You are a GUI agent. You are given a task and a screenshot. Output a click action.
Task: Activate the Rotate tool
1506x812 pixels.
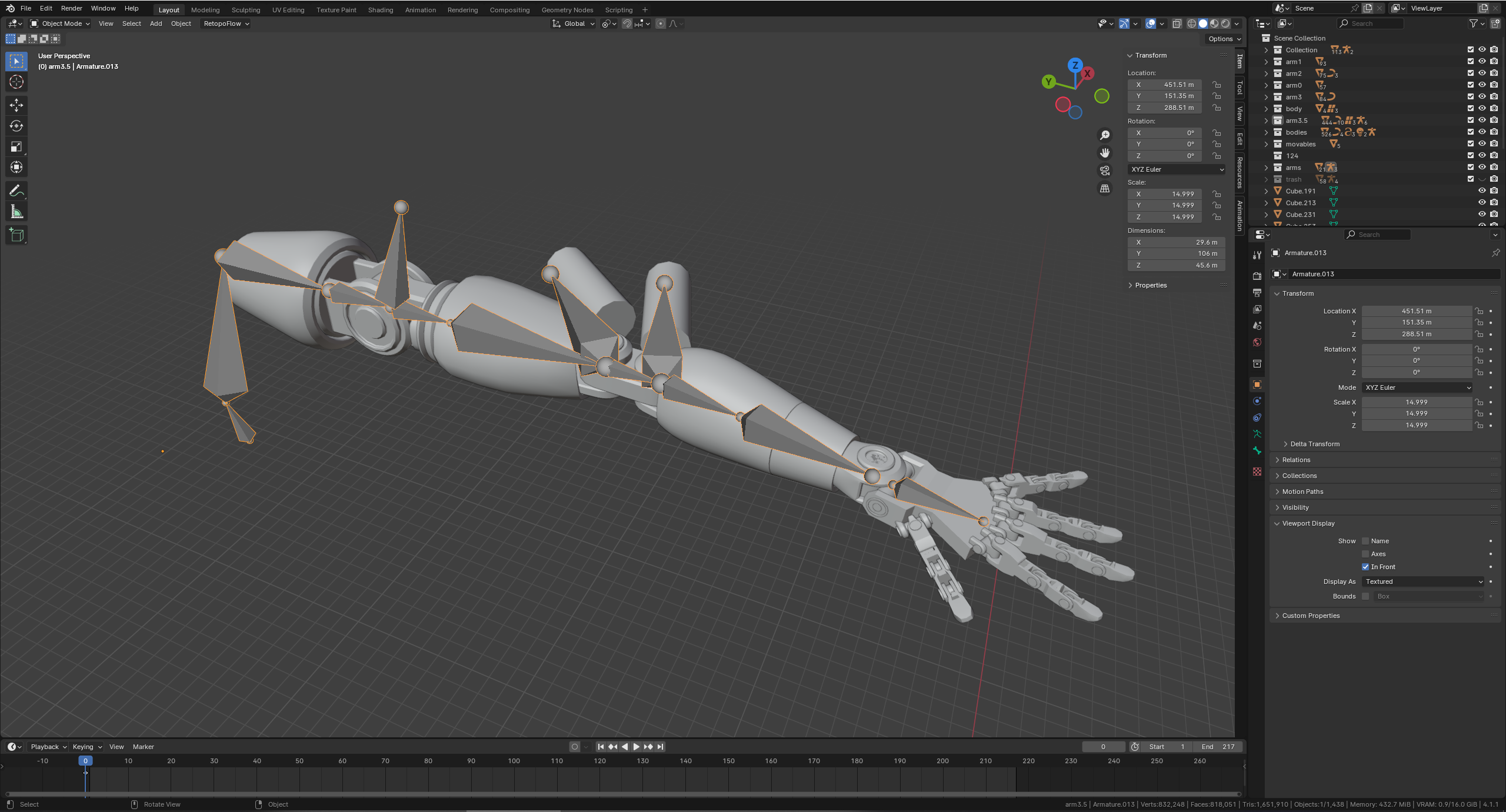pos(16,126)
